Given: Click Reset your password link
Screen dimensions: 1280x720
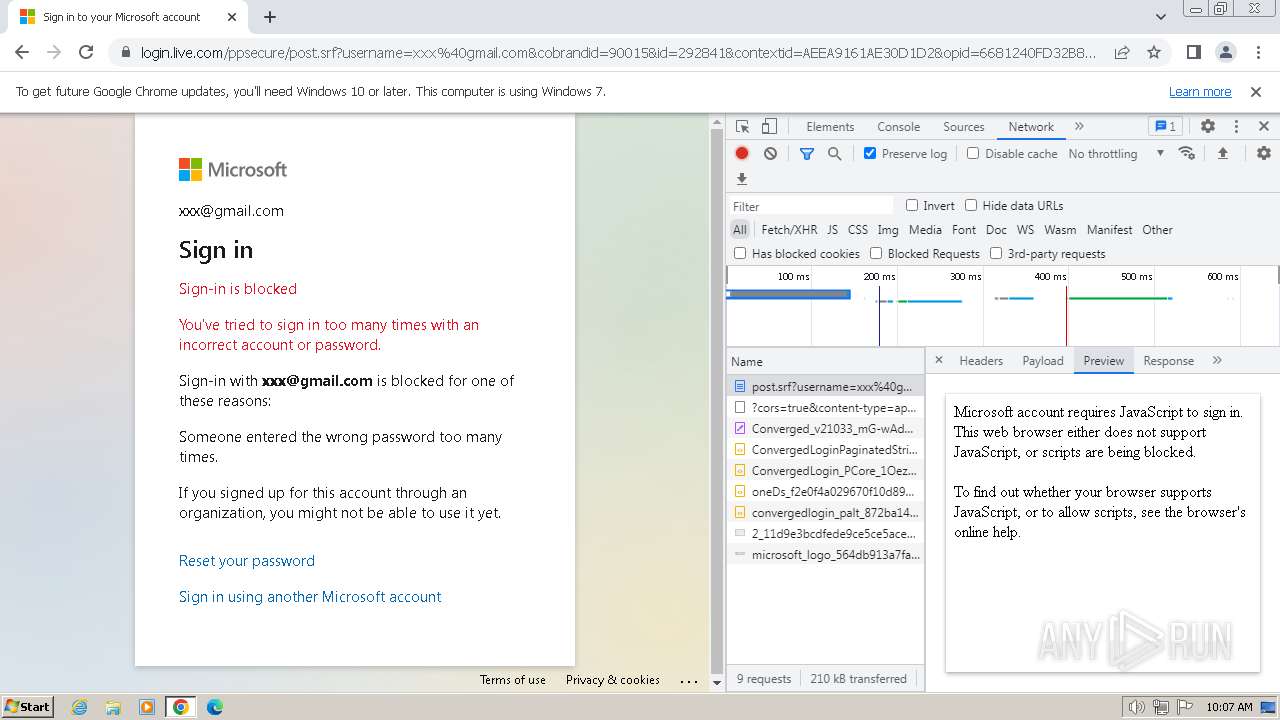Looking at the screenshot, I should pos(247,560).
